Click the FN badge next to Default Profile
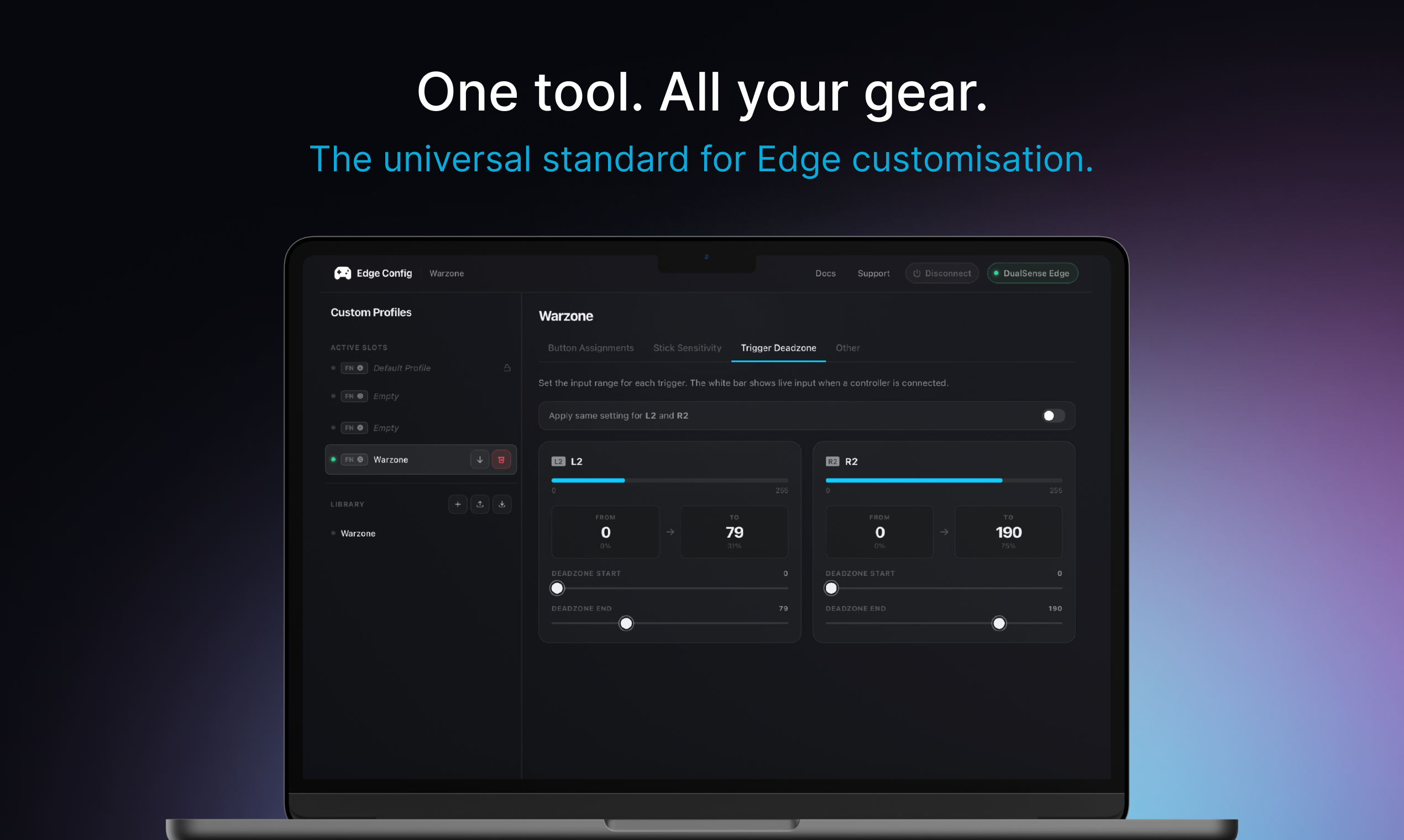 [354, 368]
